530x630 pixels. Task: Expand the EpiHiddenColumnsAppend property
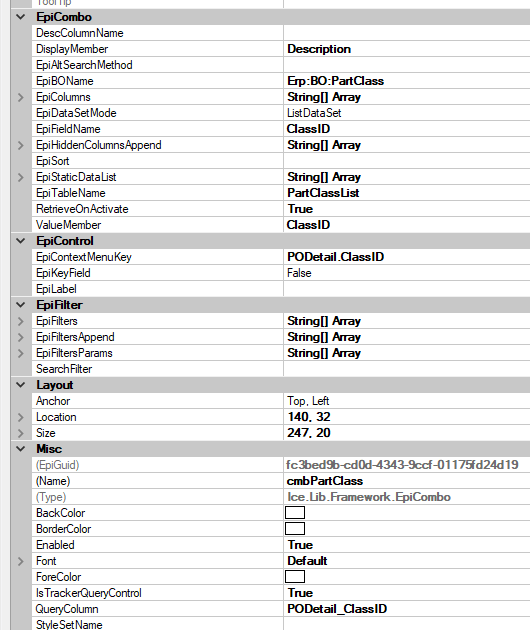pos(20,145)
